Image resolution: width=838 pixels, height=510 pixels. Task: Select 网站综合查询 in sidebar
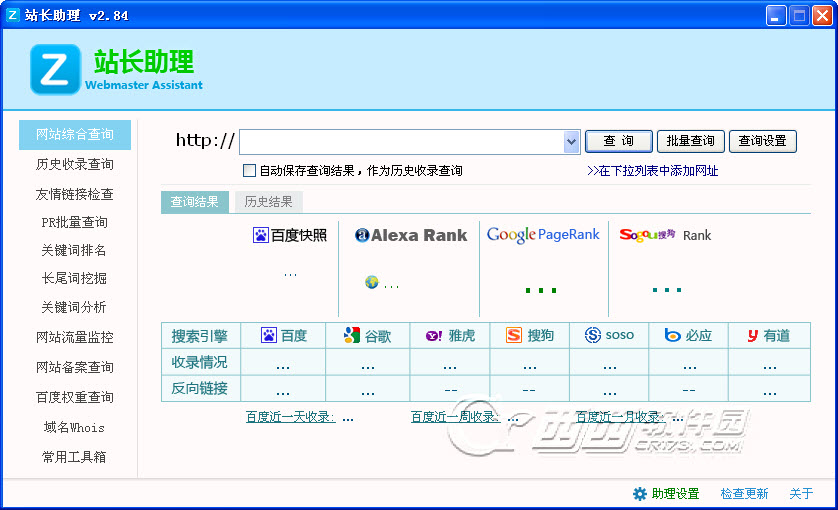75,135
